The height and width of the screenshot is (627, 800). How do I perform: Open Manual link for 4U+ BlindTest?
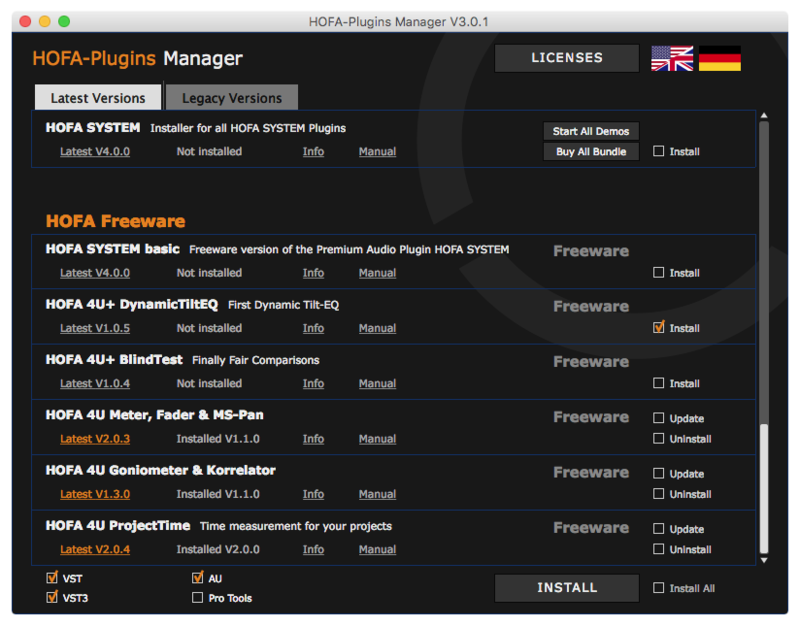coord(377,383)
